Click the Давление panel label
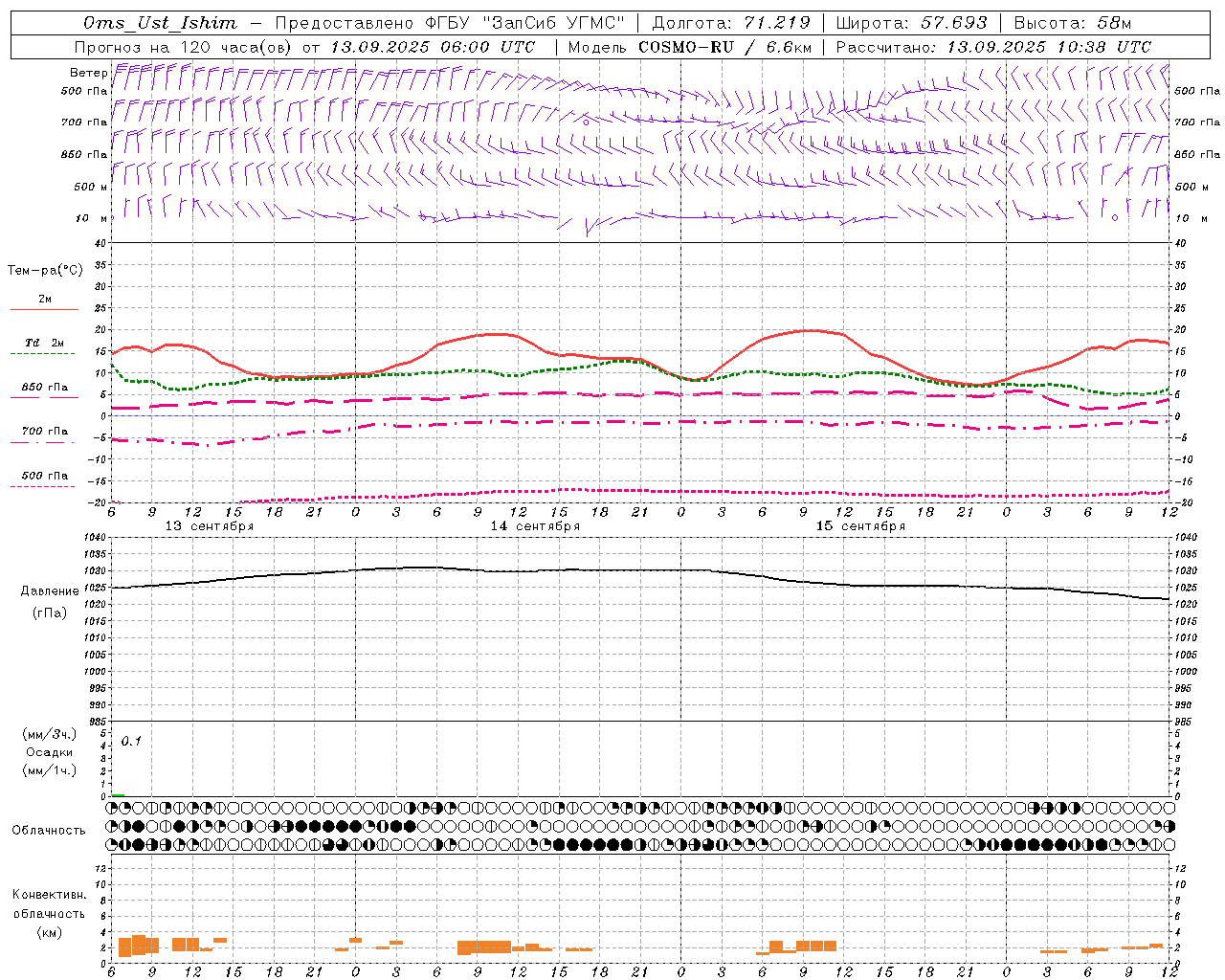Image resolution: width=1225 pixels, height=980 pixels. pyautogui.click(x=50, y=591)
